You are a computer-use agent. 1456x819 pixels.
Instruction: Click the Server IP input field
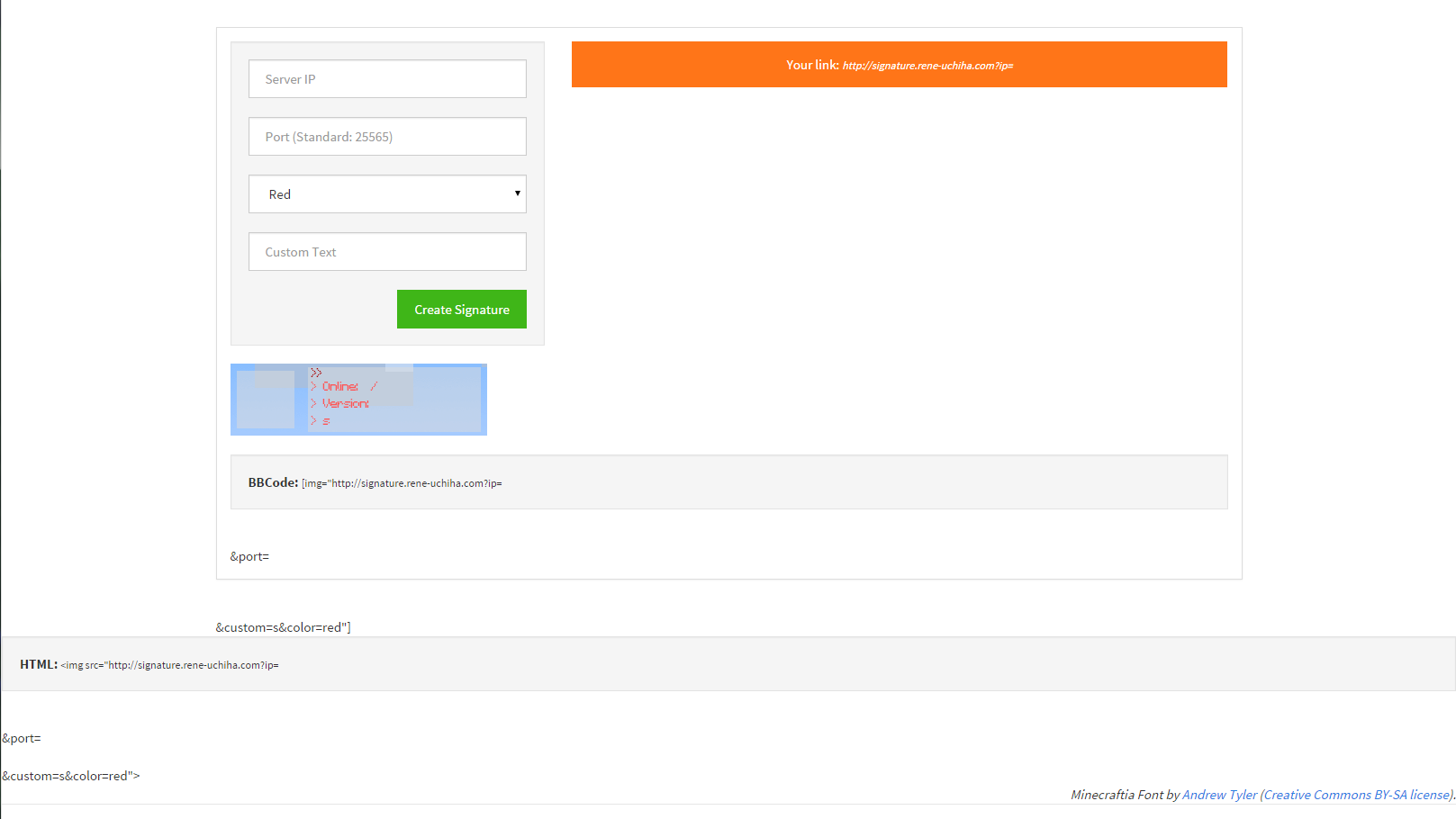click(x=387, y=79)
